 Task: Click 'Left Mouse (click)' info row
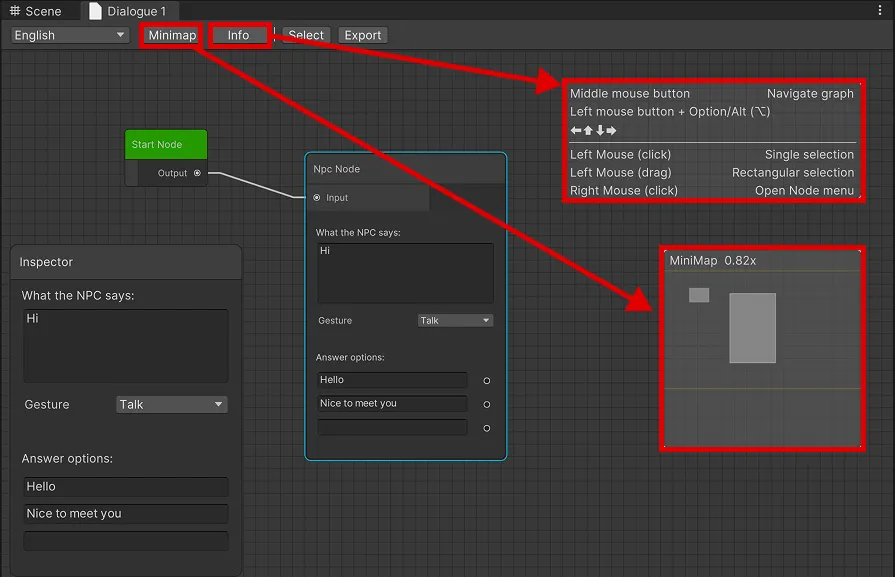[x=620, y=155]
